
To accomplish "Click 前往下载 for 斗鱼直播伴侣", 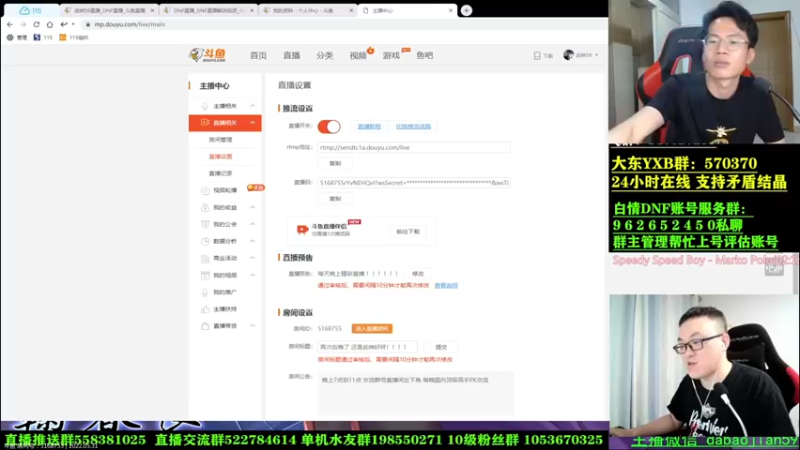I will 408,231.
